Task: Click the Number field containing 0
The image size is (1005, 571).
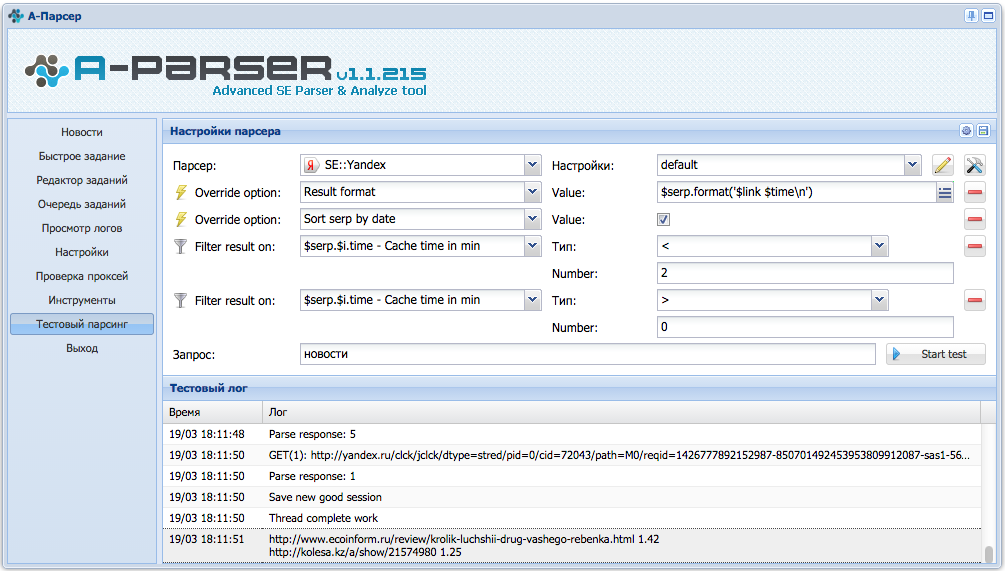Action: [805, 327]
